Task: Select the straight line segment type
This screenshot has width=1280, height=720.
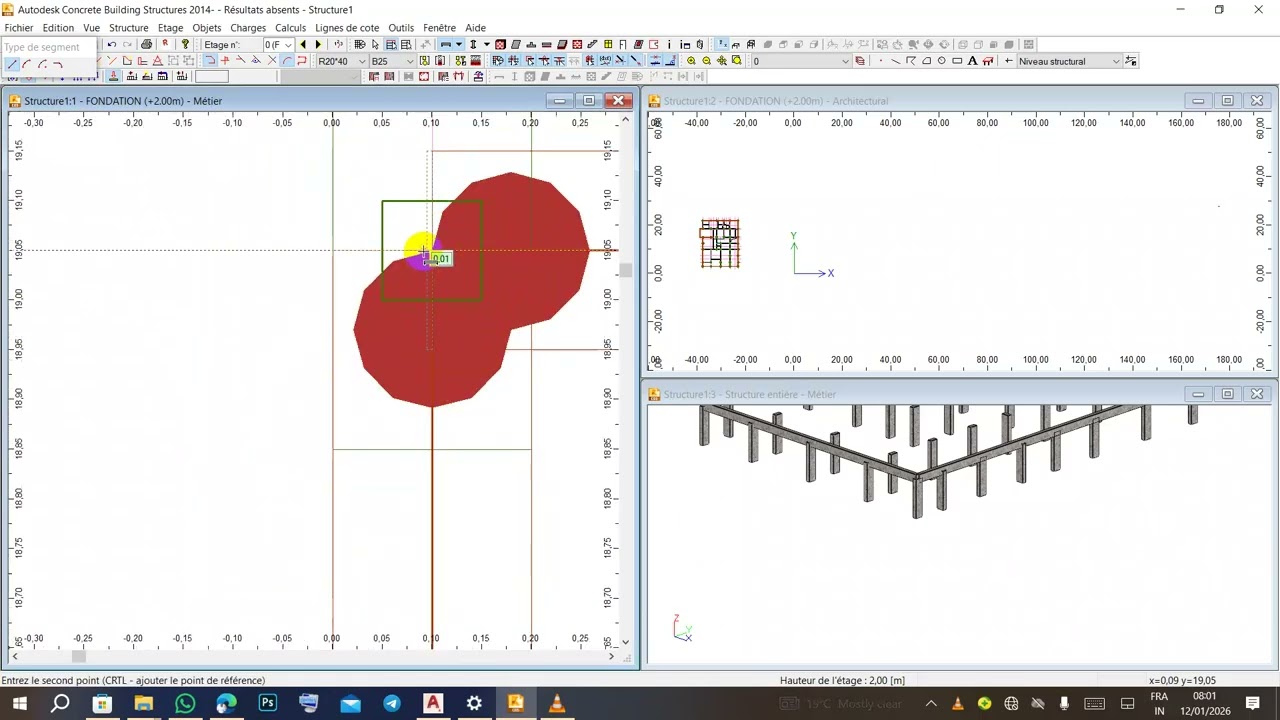Action: point(12,64)
